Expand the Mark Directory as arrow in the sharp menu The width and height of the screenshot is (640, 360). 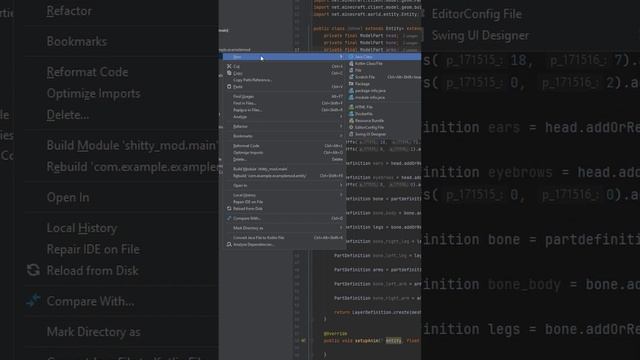pyautogui.click(x=341, y=228)
